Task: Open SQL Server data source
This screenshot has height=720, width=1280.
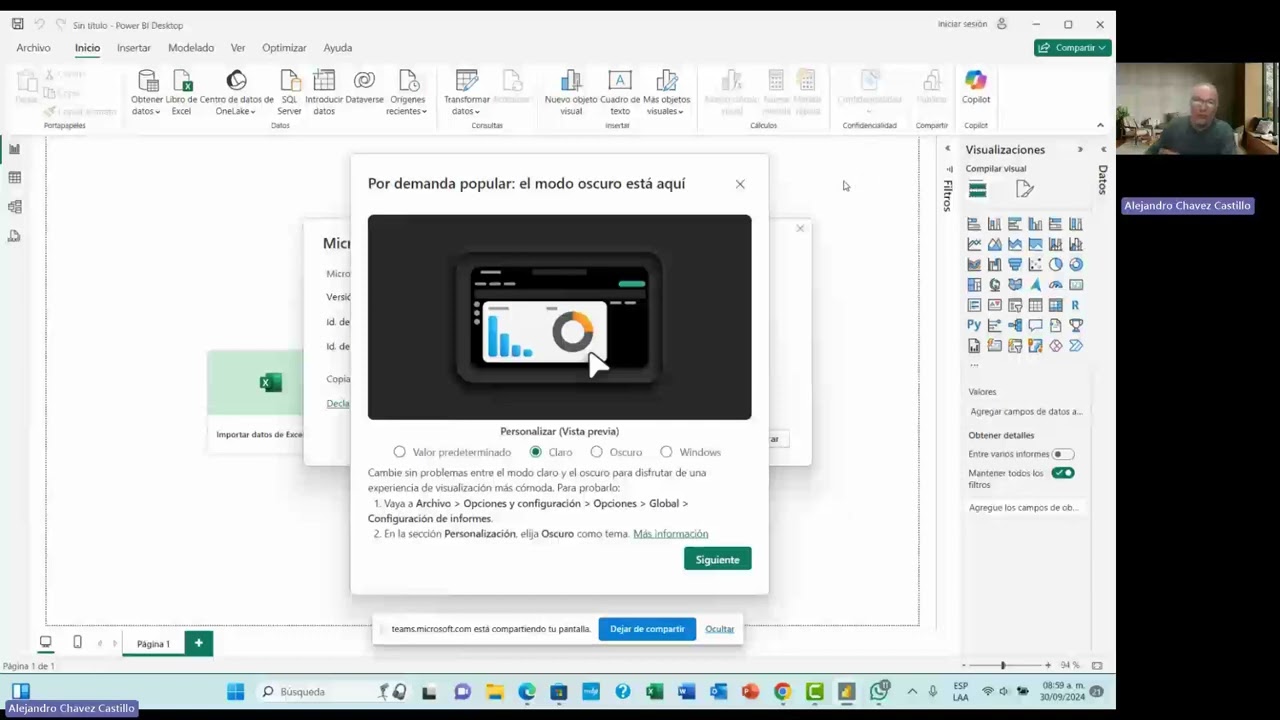Action: coord(289,92)
